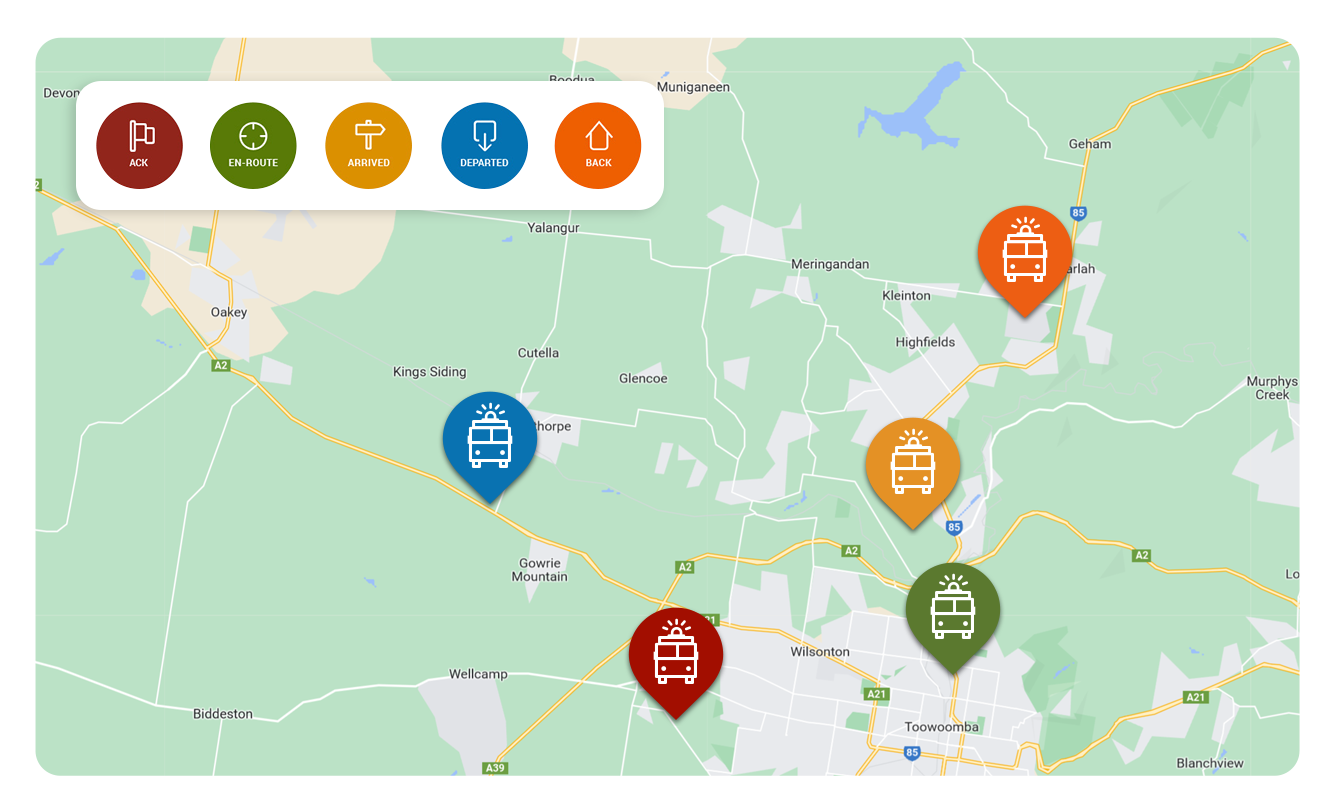
Task: Set status to EN-ROUTE
Action: pos(253,145)
